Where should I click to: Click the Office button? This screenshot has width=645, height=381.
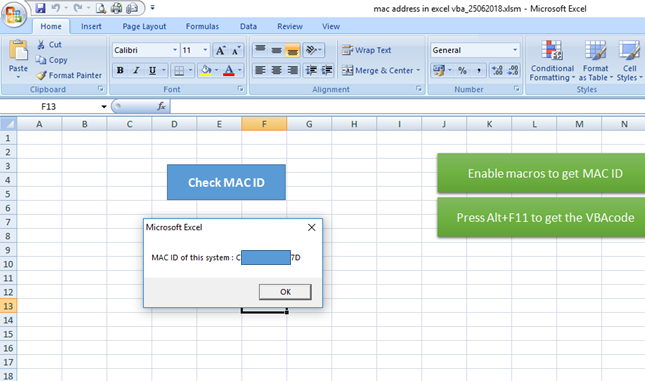(x=14, y=15)
